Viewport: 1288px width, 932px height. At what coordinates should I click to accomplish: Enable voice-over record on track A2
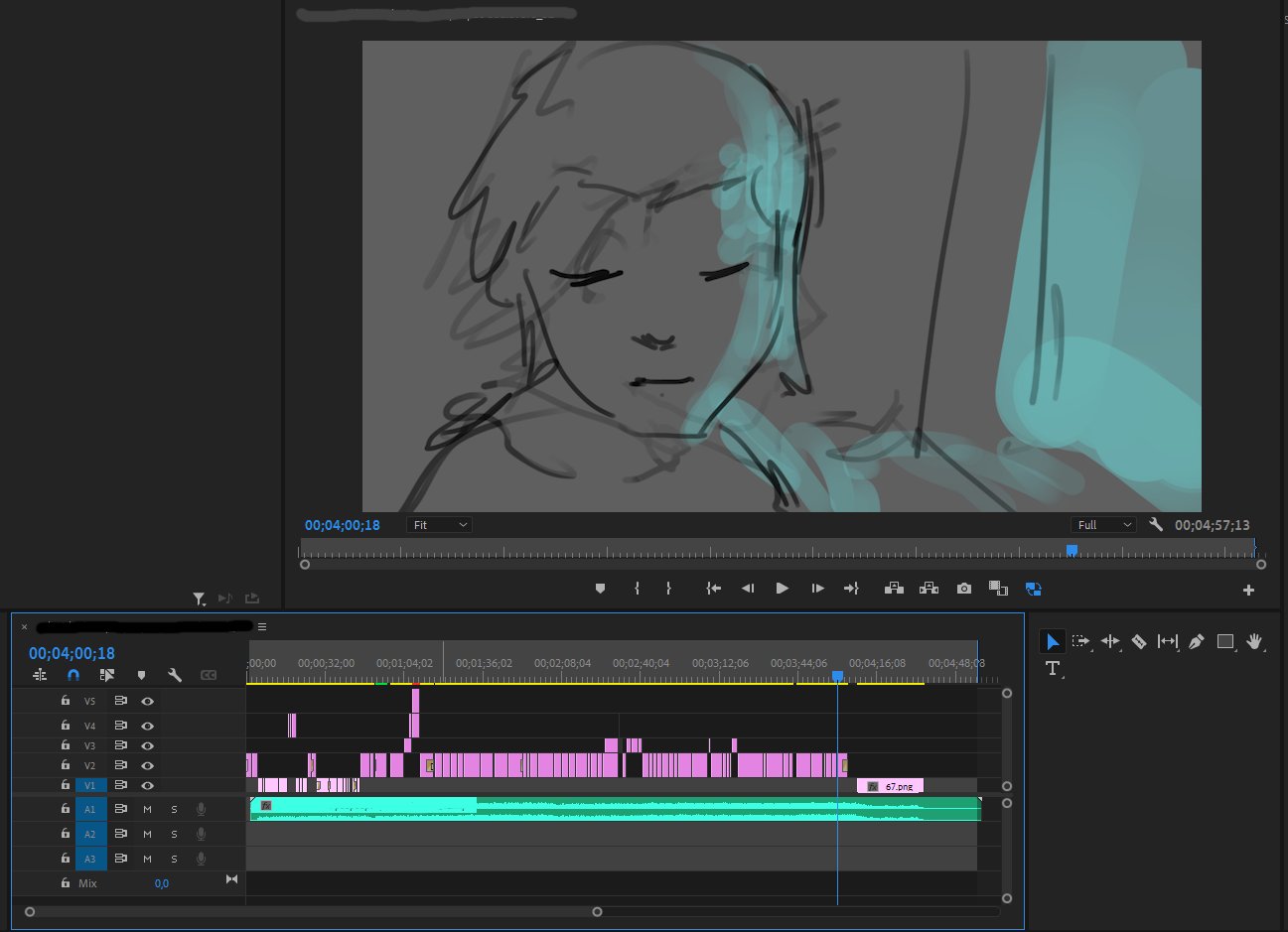(x=201, y=834)
